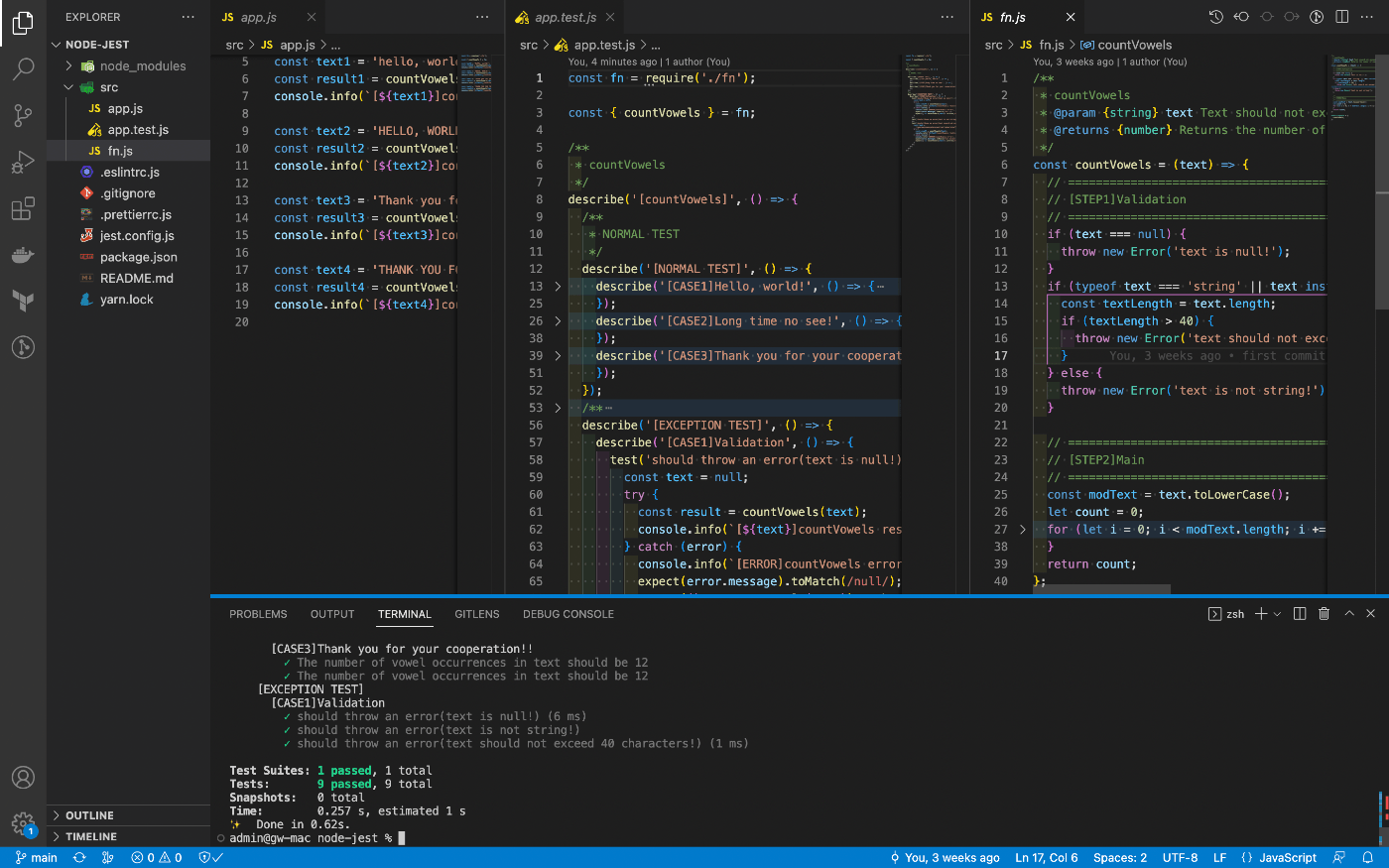Open the Source Control view

[x=23, y=115]
